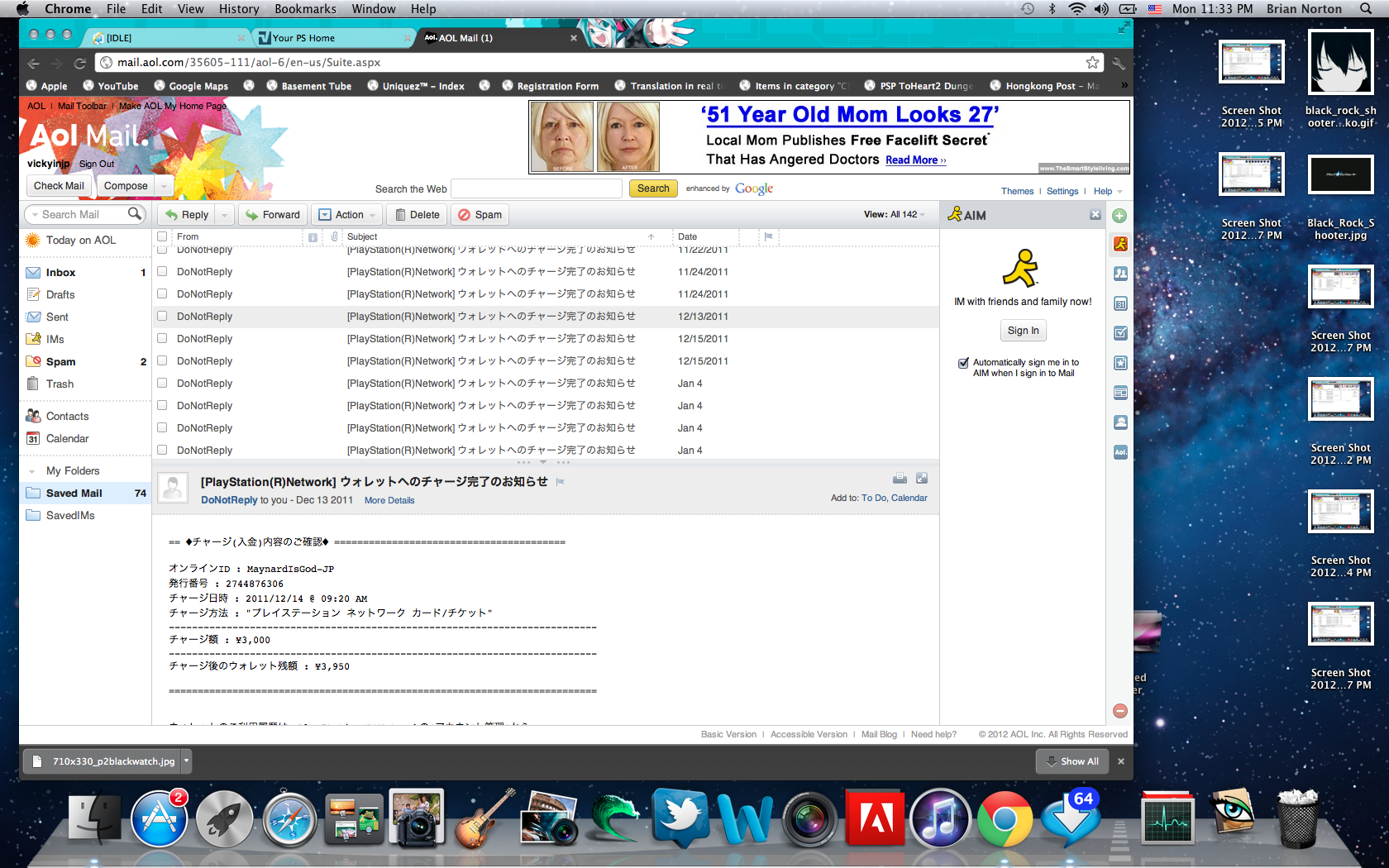Open the news sidebar panel
Image resolution: width=1389 pixels, height=868 pixels.
click(1120, 393)
